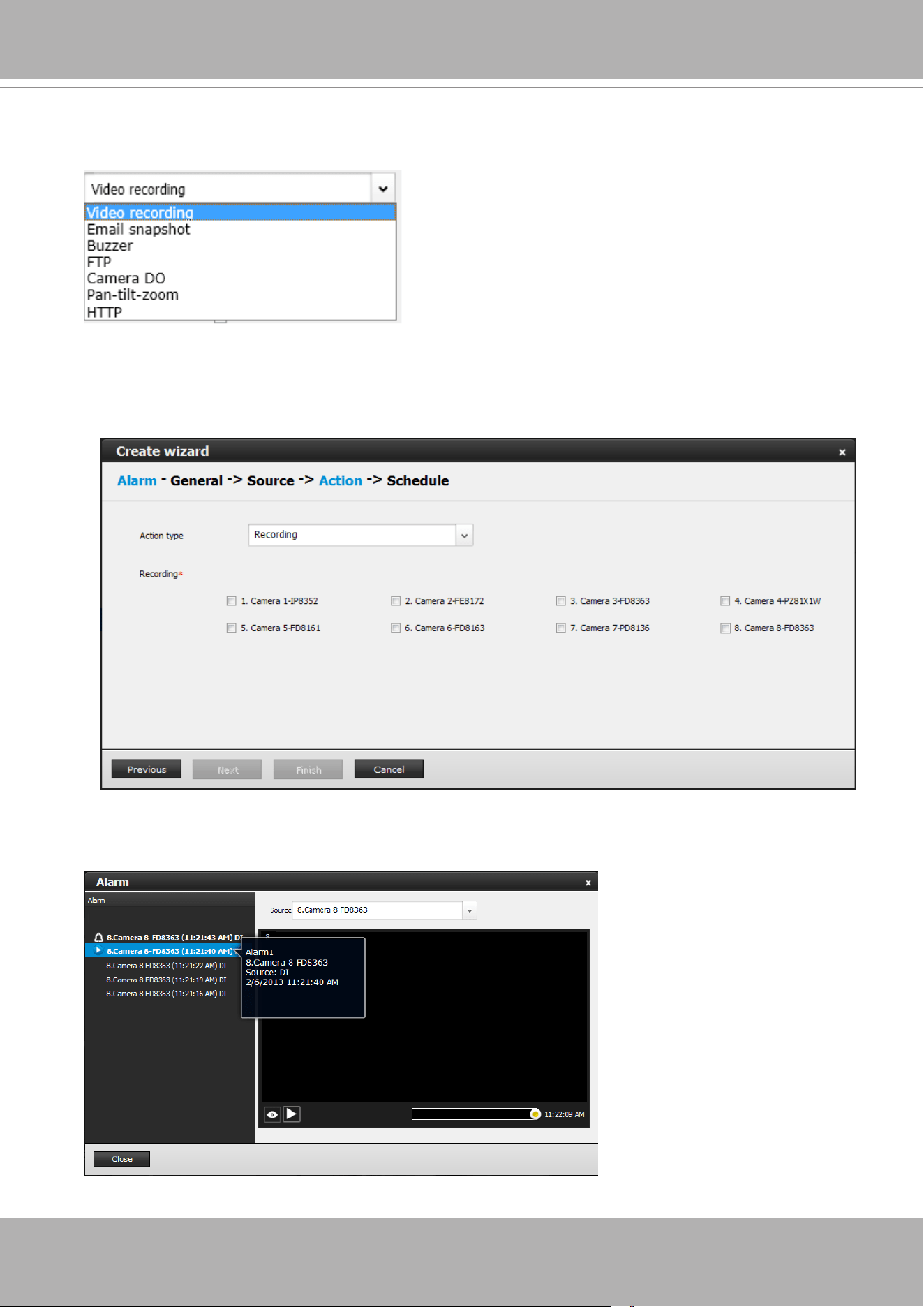Go to the Alarm wizard step
This screenshot has width=924, height=1307.
[x=137, y=480]
